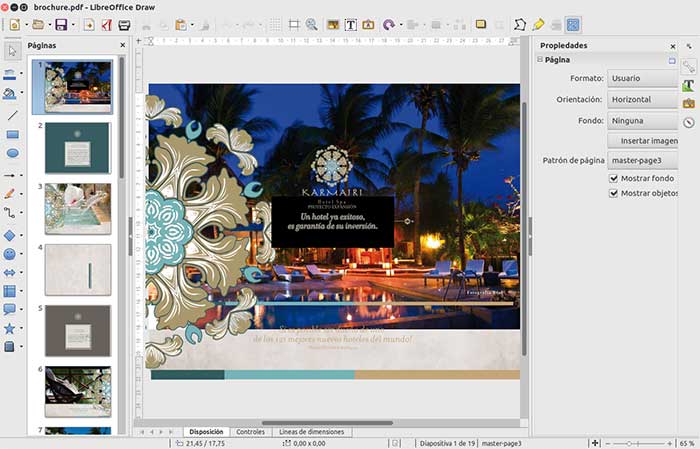Select page 2 thumbnail in Páginas panel
This screenshot has width=700, height=449.
point(77,148)
